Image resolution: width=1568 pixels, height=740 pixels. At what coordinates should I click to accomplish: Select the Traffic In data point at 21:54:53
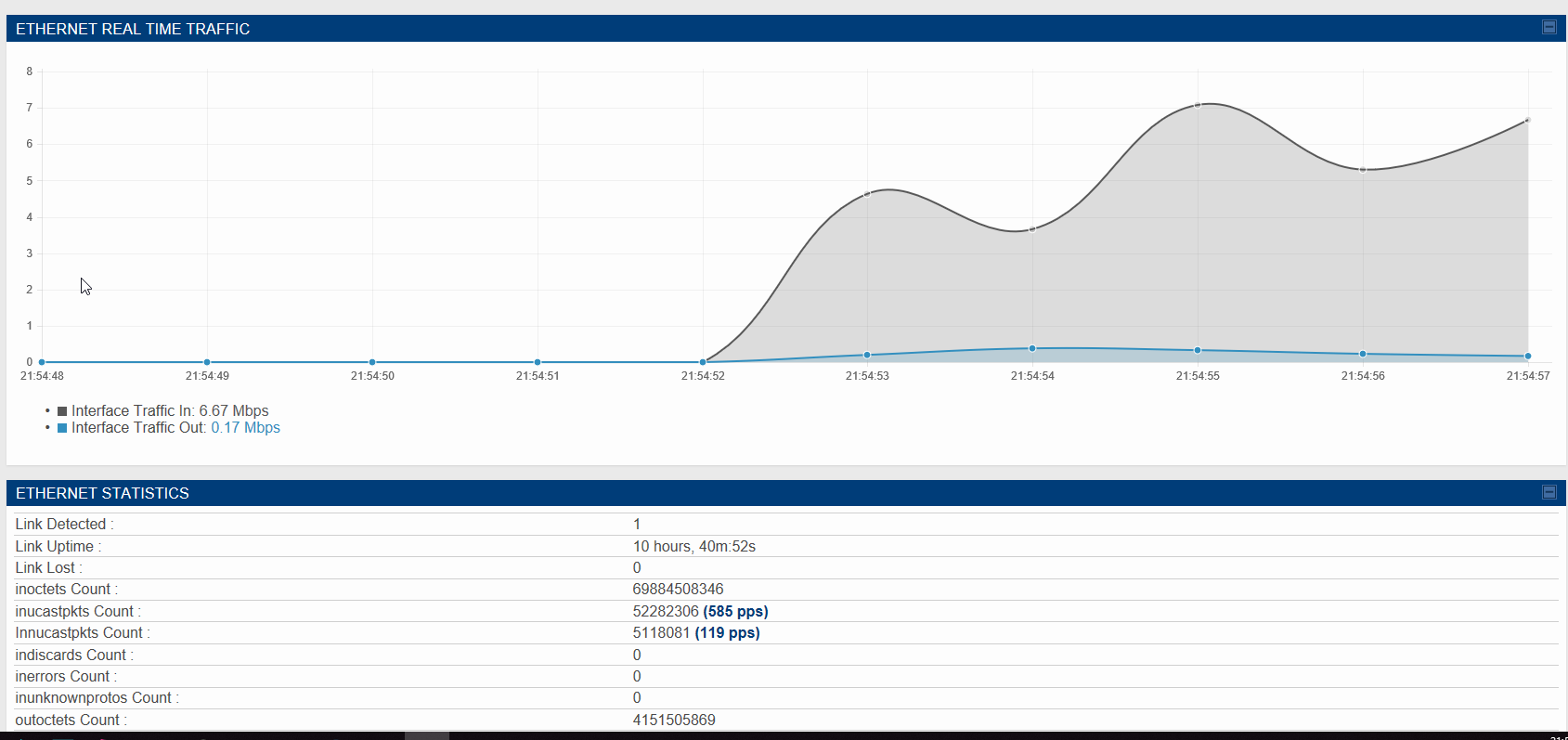point(867,194)
